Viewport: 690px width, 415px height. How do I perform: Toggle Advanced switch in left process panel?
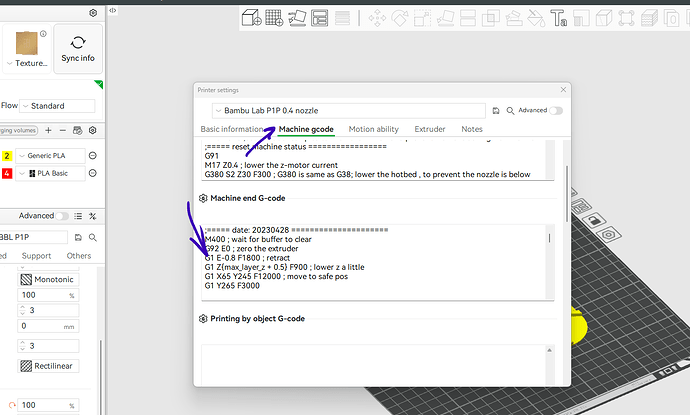(62, 216)
